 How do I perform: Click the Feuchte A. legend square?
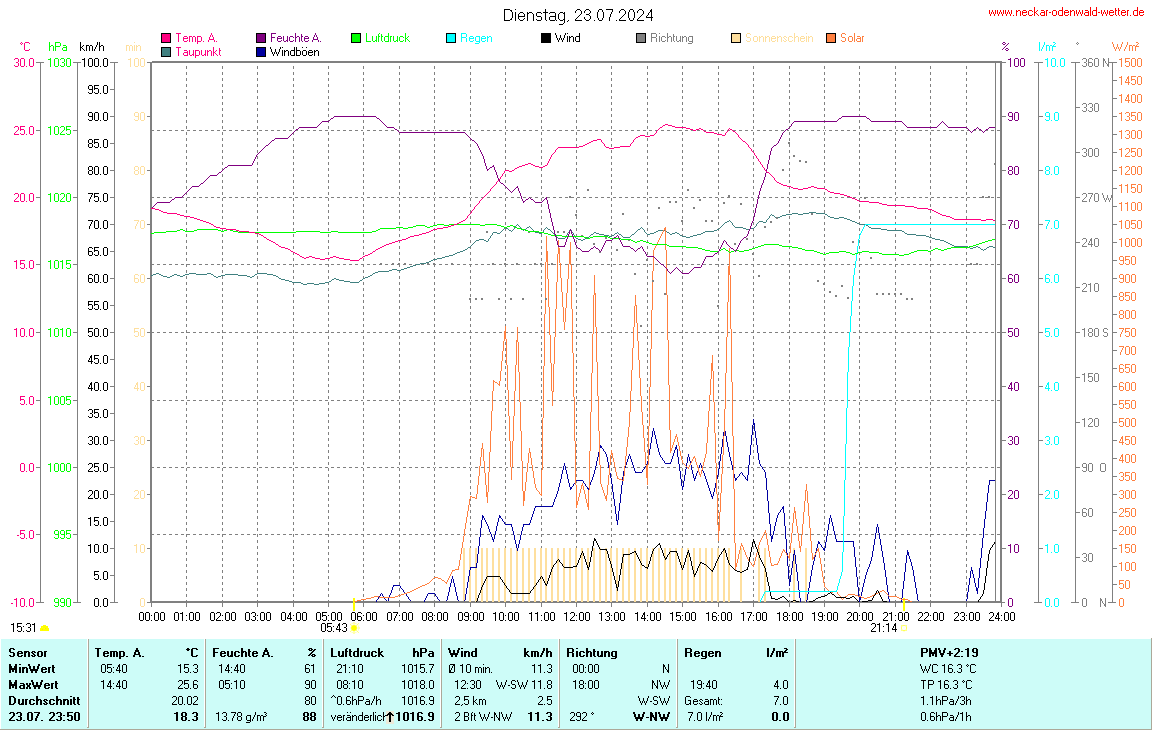[x=261, y=38]
